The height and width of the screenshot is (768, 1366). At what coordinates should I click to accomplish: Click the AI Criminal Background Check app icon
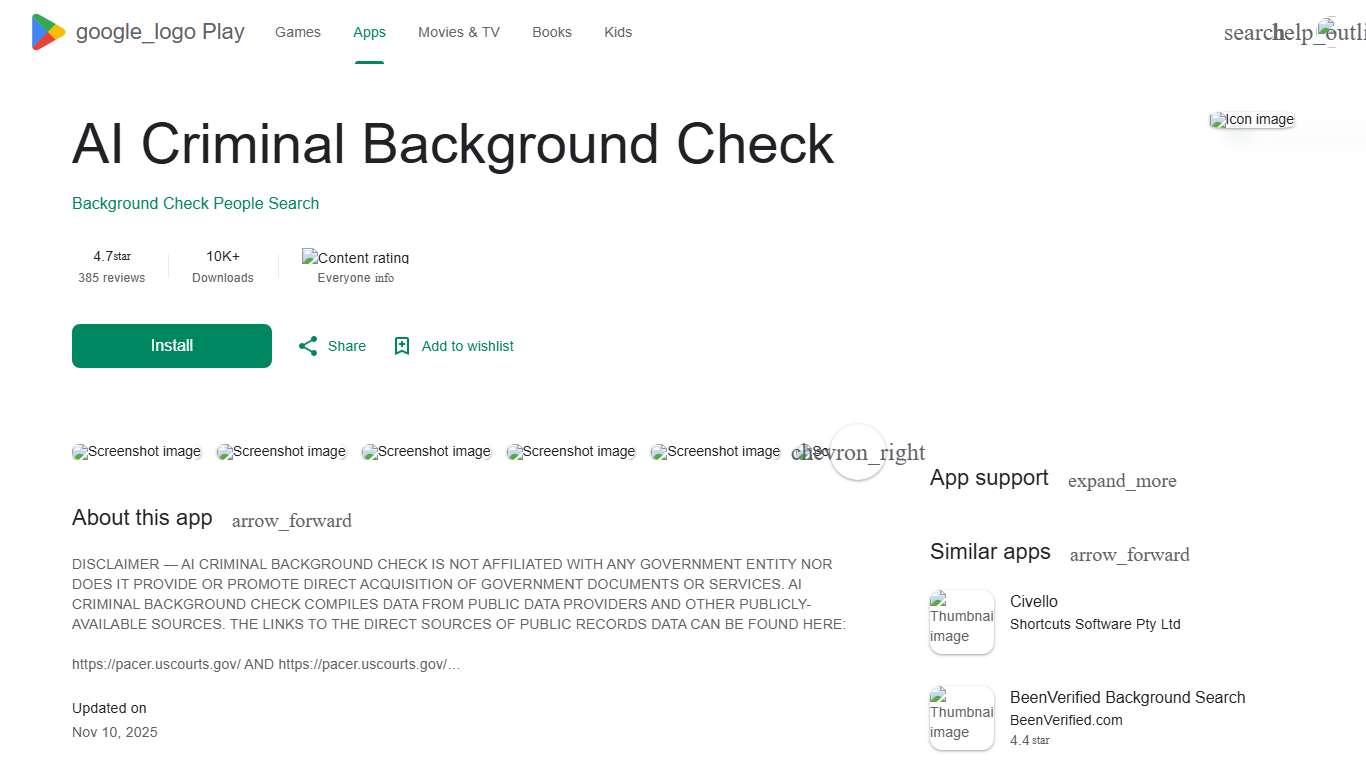(1251, 120)
